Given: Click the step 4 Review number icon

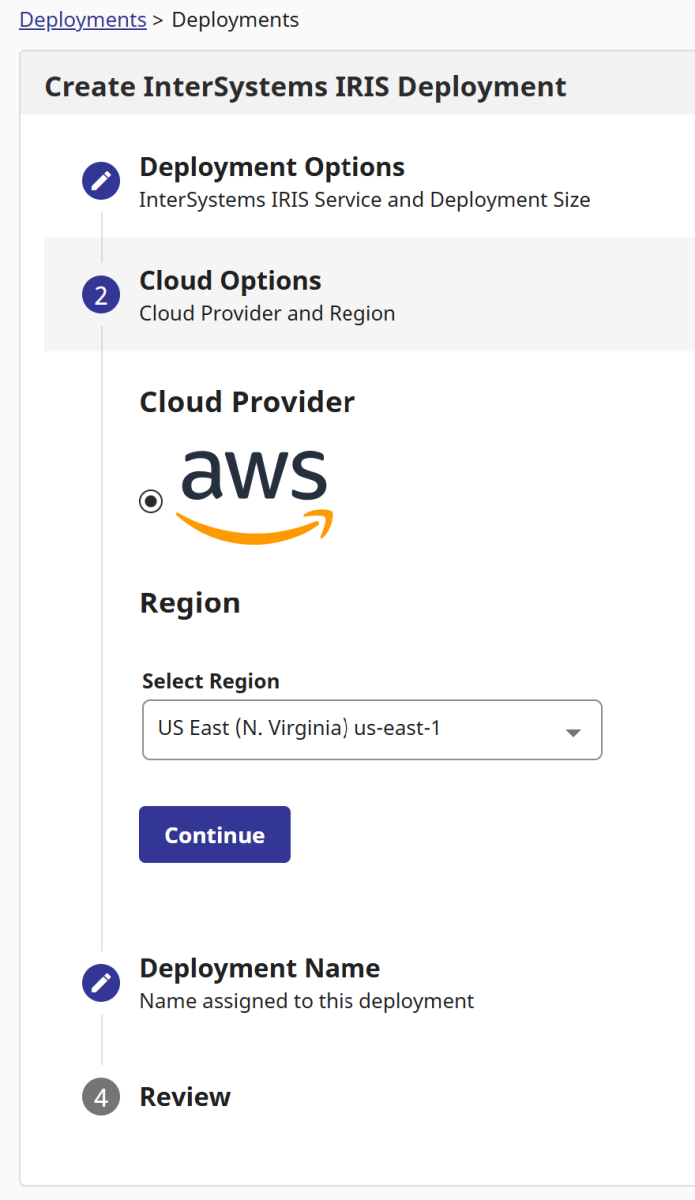Looking at the screenshot, I should (x=101, y=1097).
